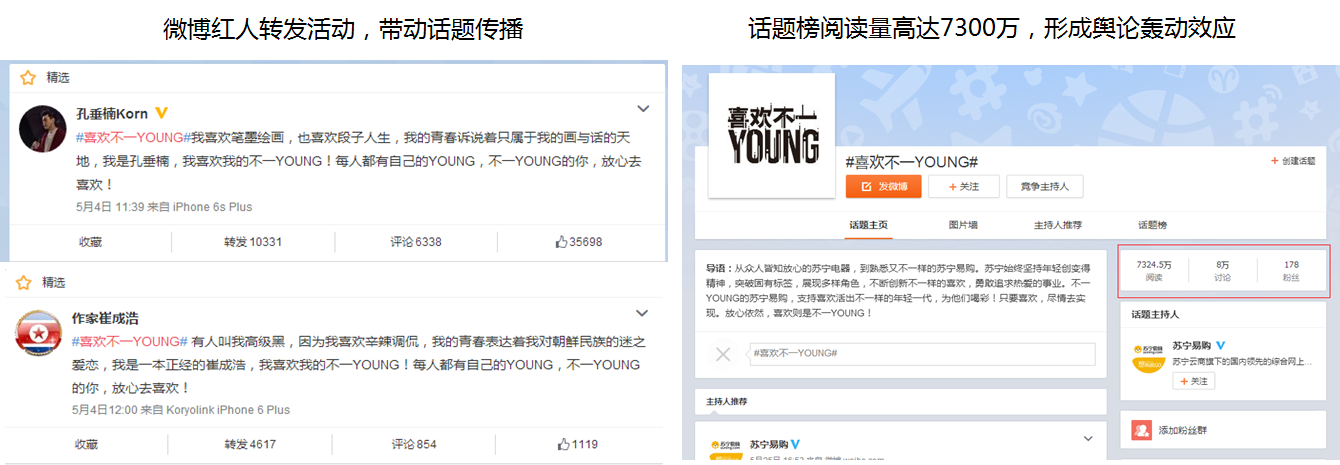Like the post with 35698 likes
Screen dimensions: 1340x465
[579, 242]
